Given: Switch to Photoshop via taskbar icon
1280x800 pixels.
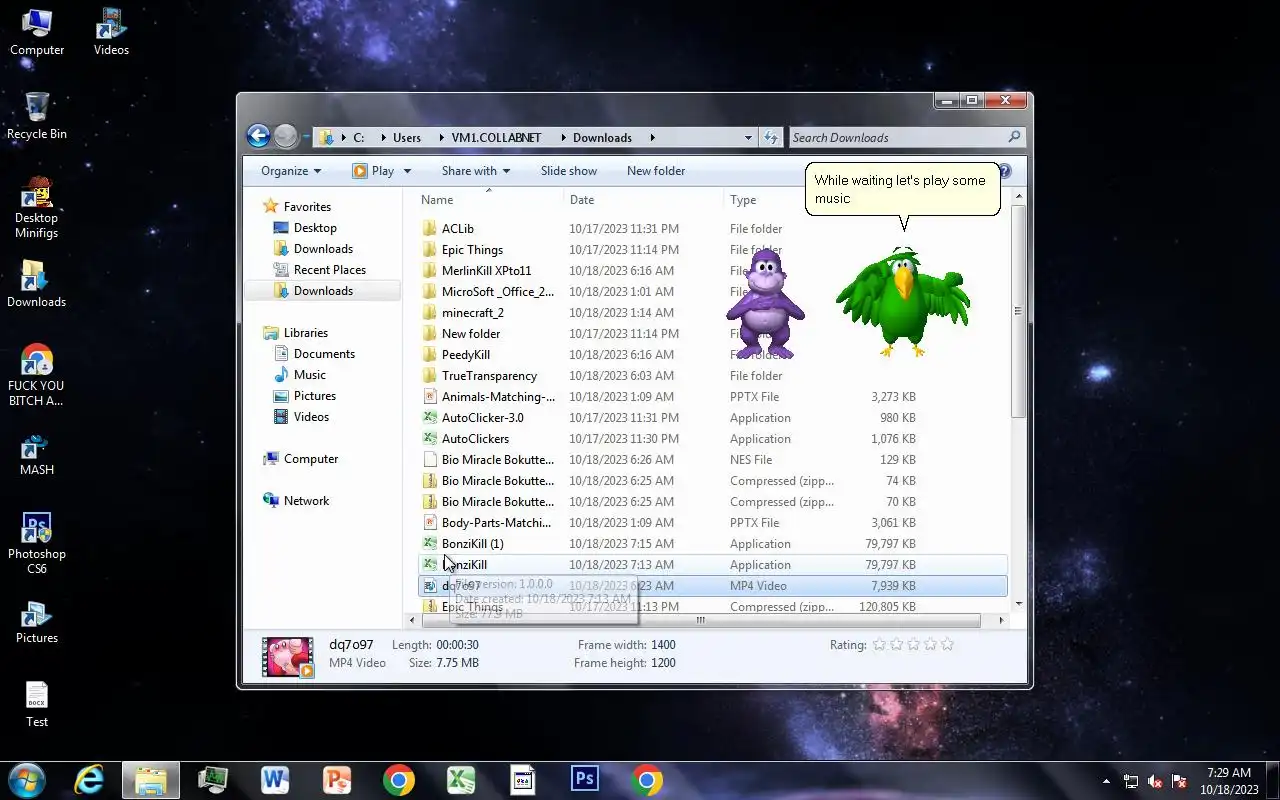Looking at the screenshot, I should 585,779.
